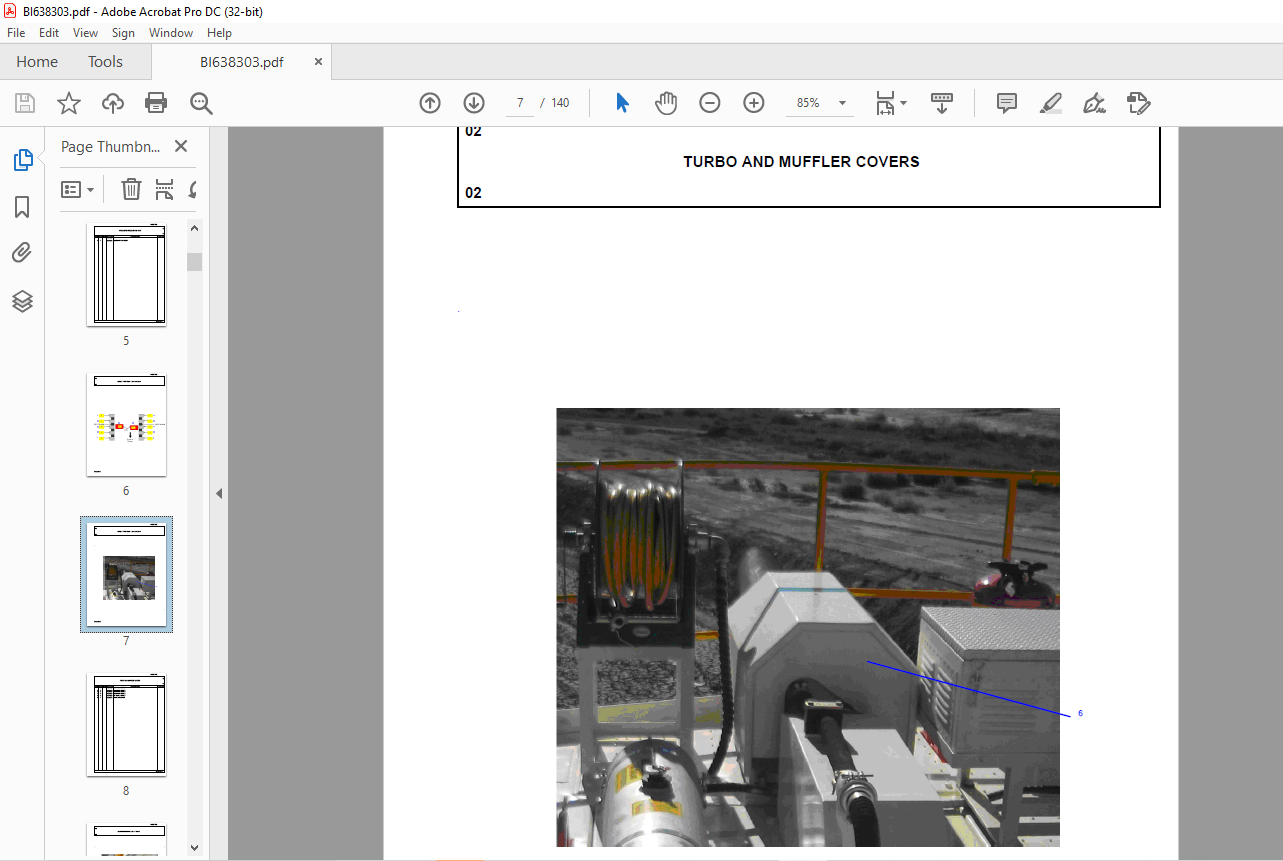Open the Find text magnifier tool
Image resolution: width=1283 pixels, height=861 pixels.
pos(201,103)
